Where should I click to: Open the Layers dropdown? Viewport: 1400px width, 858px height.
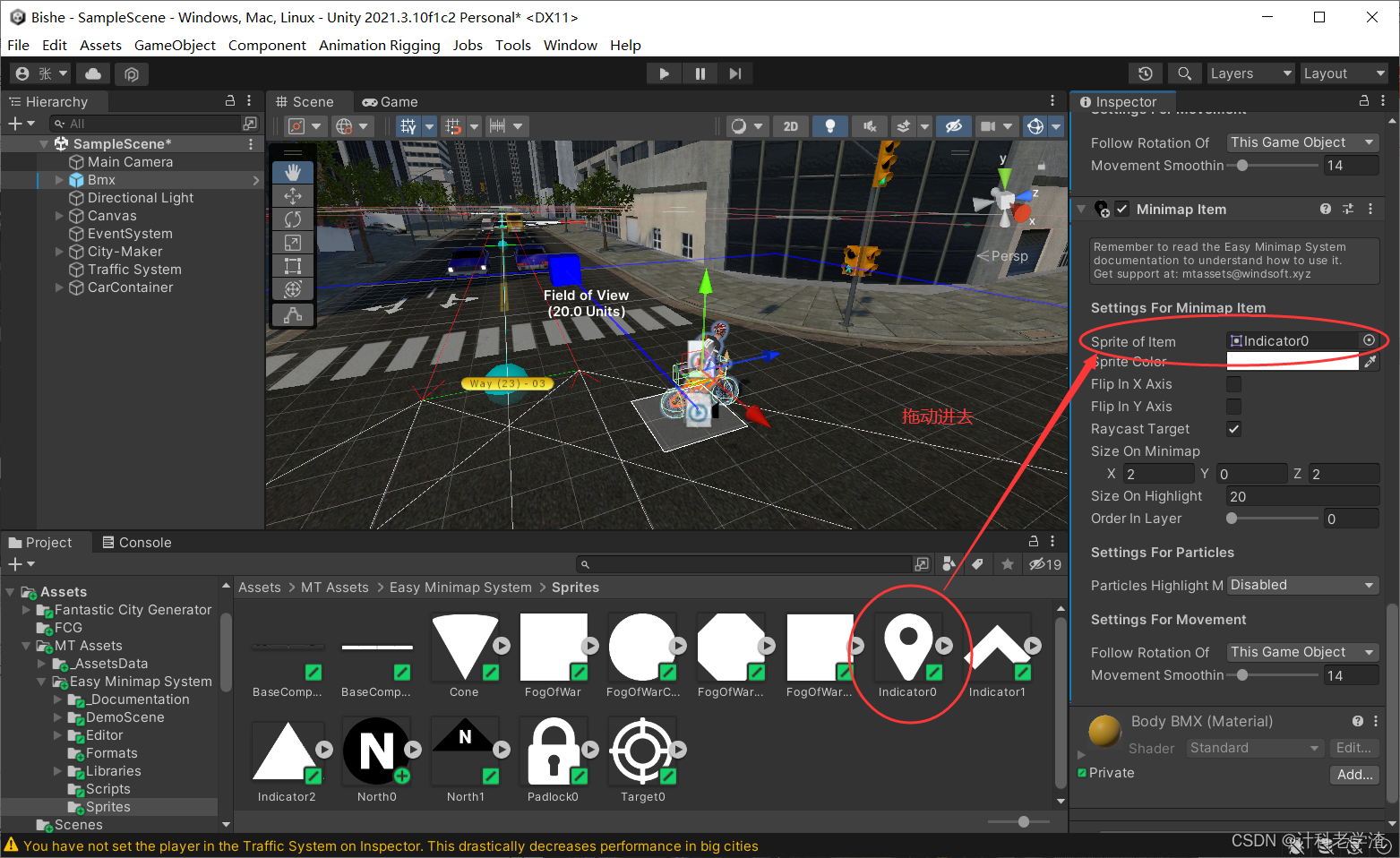coord(1250,73)
